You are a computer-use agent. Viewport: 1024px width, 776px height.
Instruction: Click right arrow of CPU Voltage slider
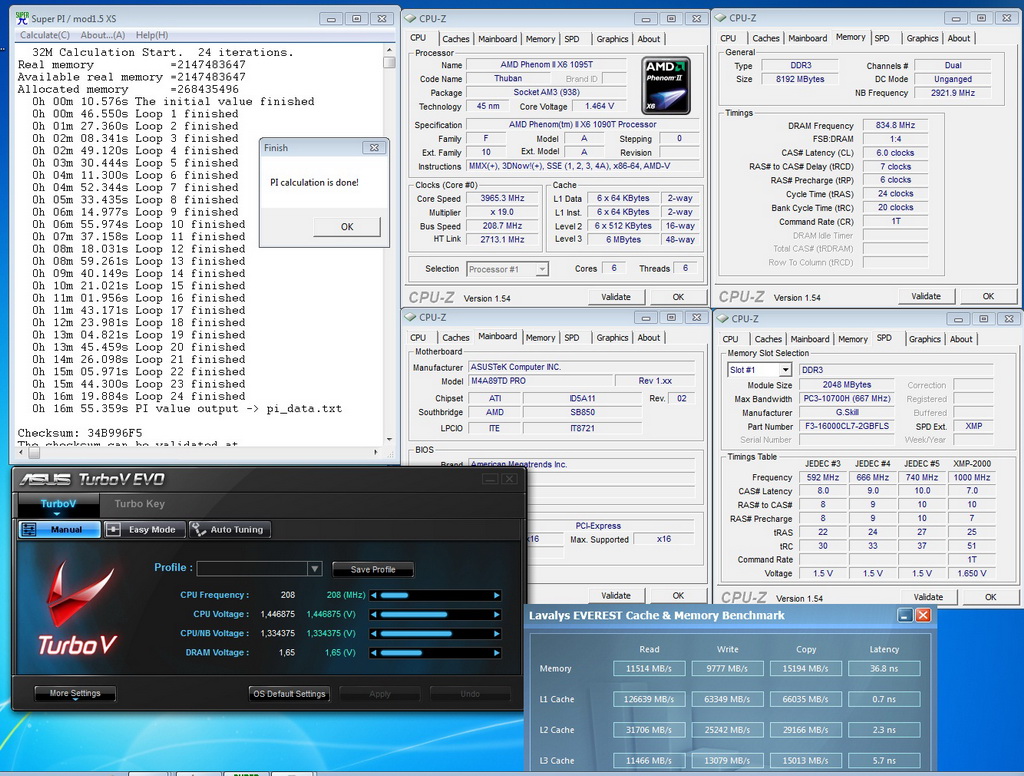click(497, 614)
